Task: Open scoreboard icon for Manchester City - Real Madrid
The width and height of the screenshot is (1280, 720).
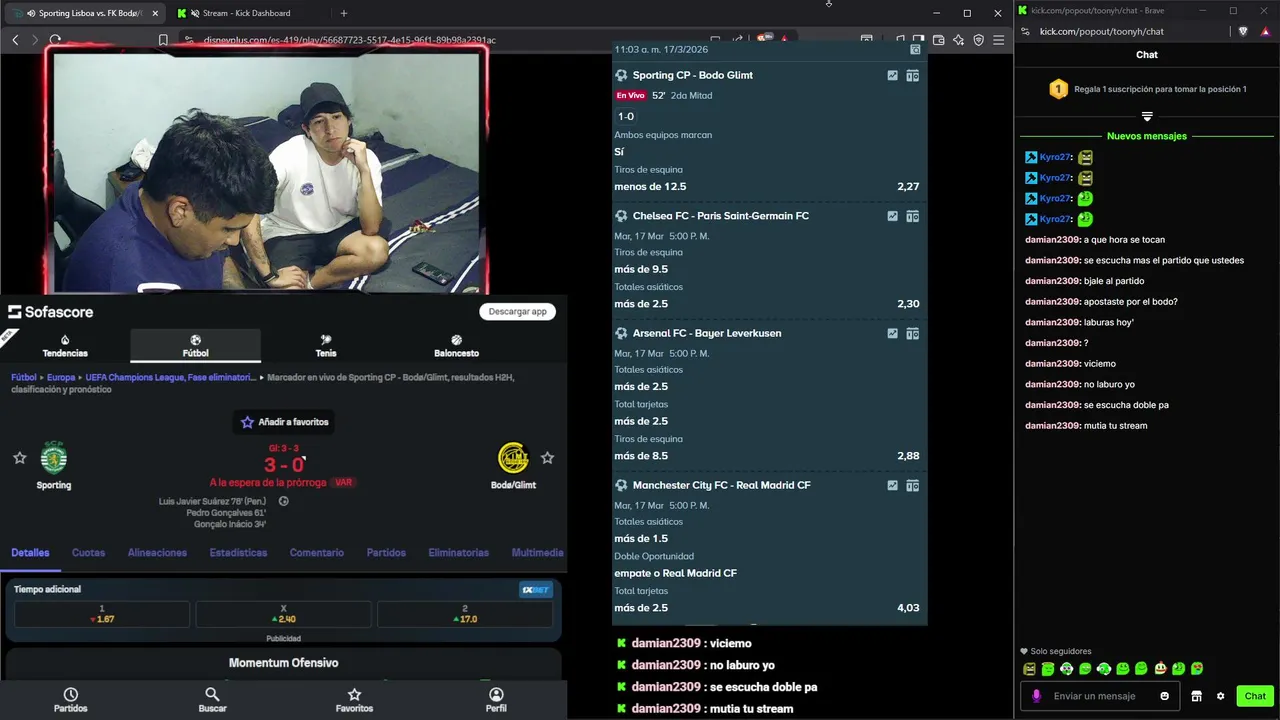Action: 912,485
